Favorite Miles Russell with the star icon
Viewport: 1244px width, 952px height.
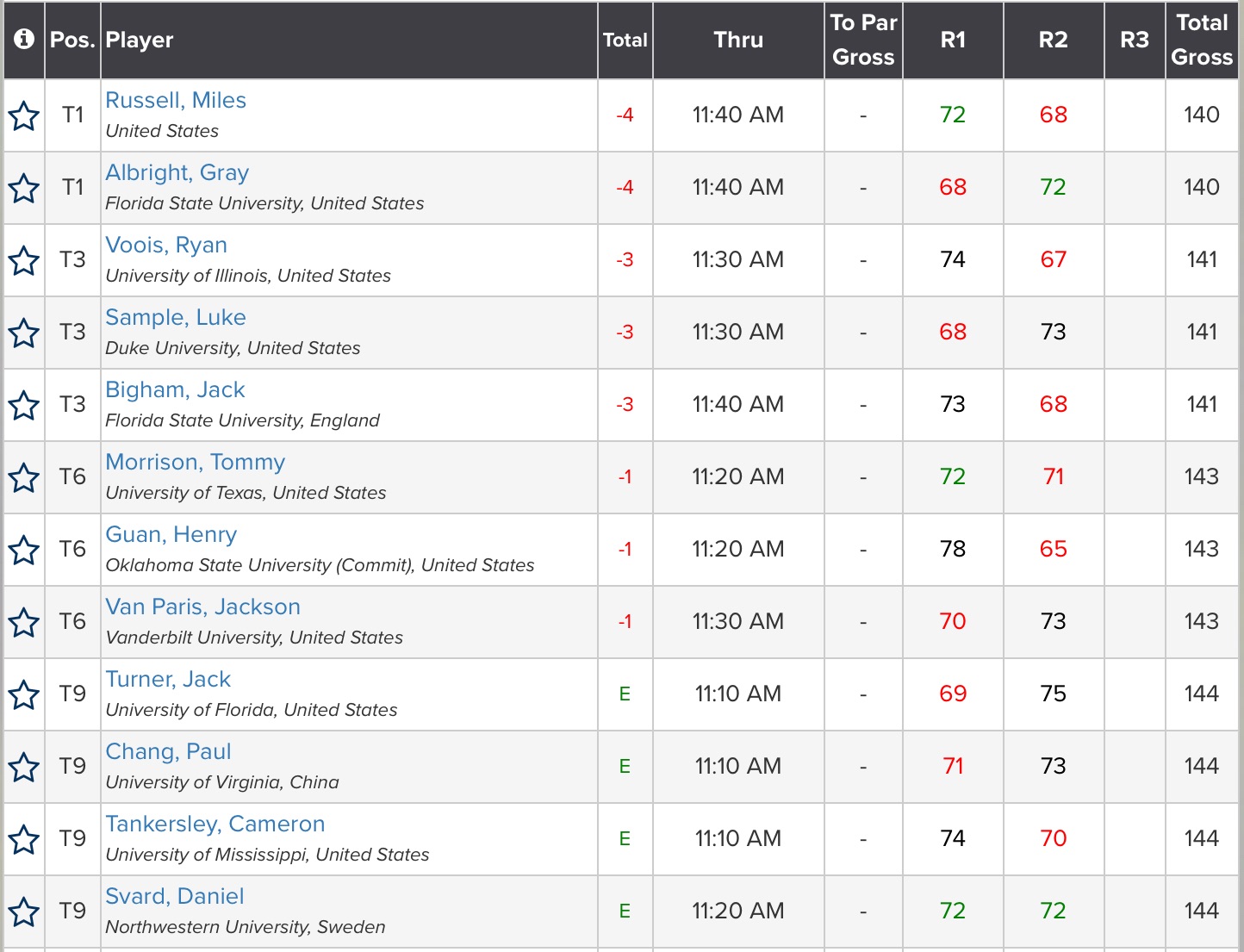click(24, 116)
